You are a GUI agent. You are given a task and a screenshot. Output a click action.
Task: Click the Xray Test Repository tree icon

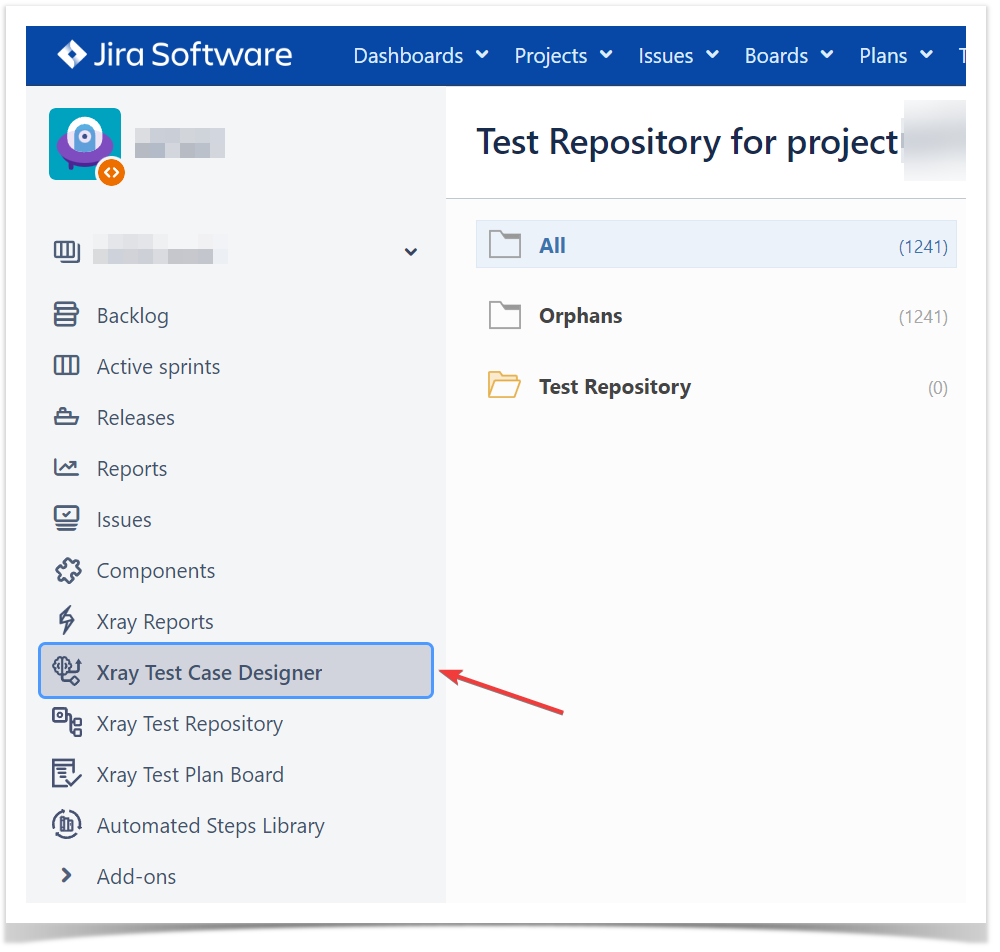(x=67, y=722)
